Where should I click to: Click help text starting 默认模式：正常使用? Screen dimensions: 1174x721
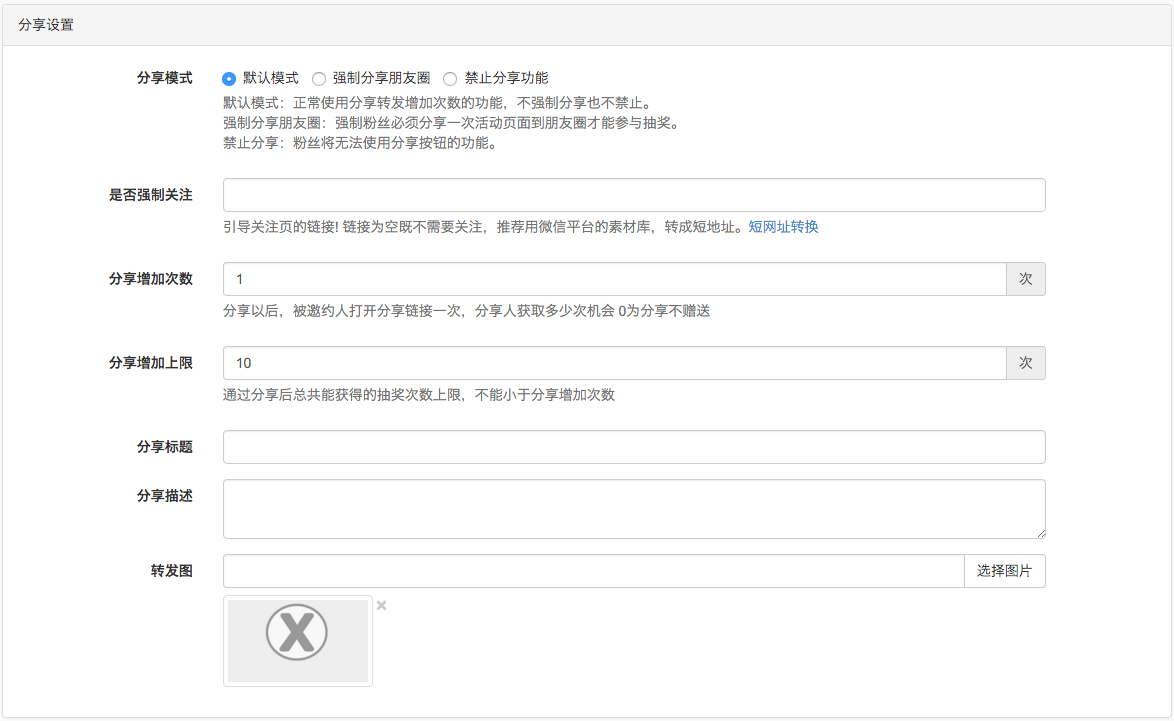pyautogui.click(x=440, y=103)
